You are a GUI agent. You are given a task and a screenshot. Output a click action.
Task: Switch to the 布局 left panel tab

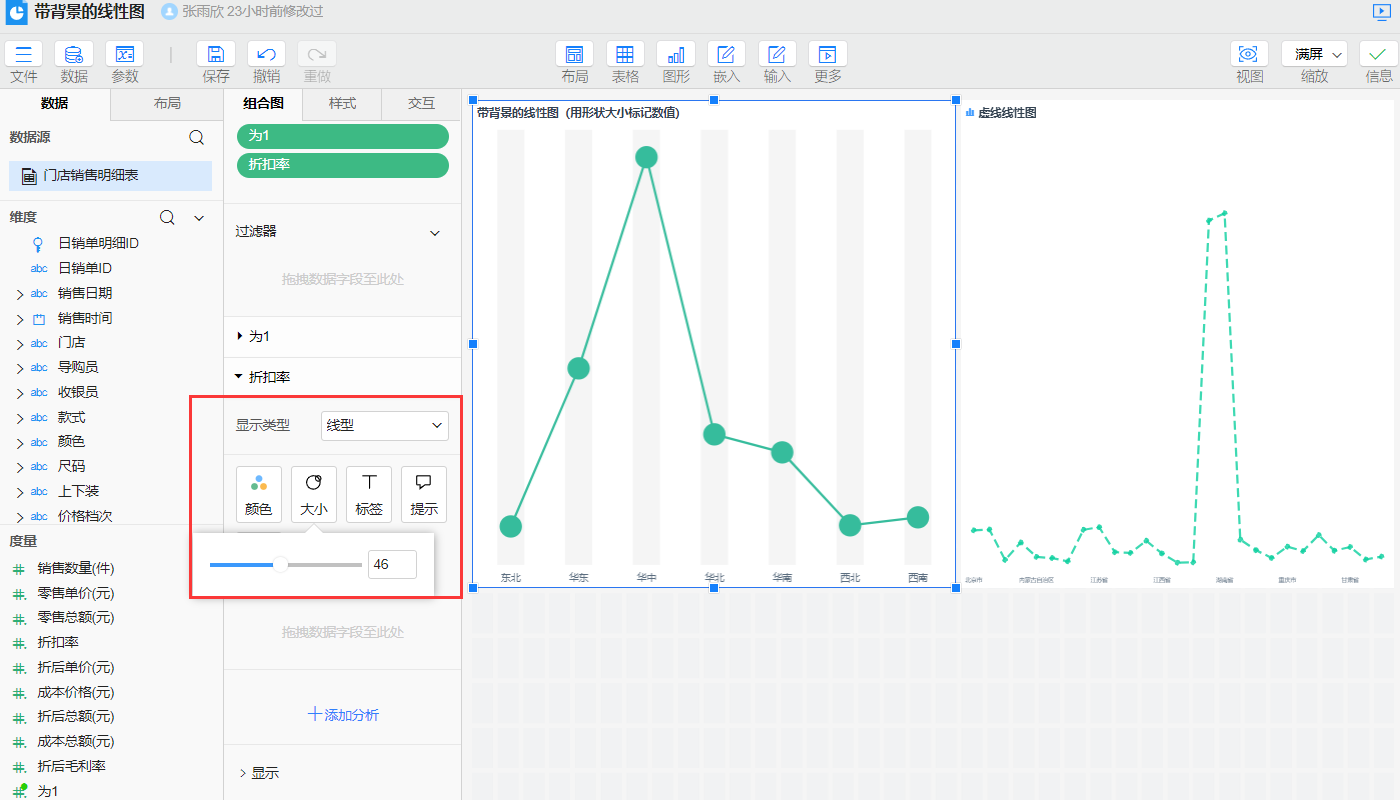[x=167, y=103]
